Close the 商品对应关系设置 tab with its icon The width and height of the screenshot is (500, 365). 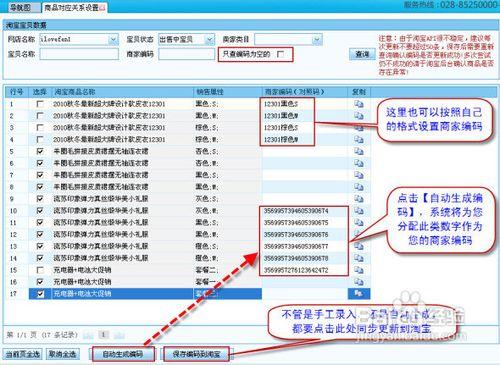coord(102,7)
